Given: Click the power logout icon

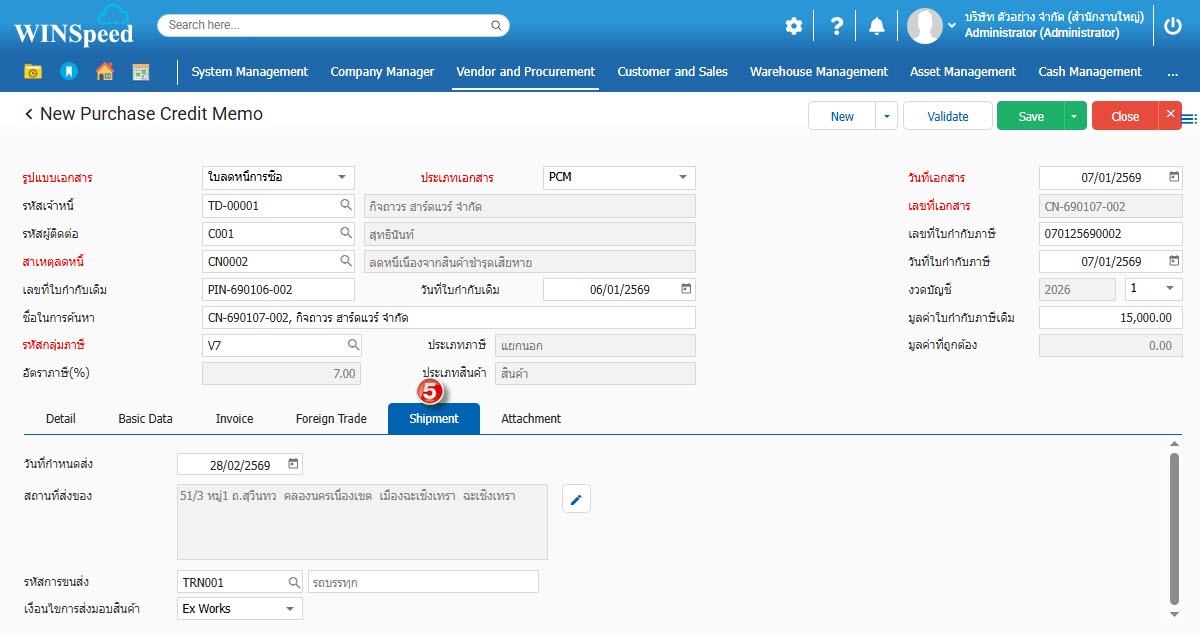Looking at the screenshot, I should pos(1173,26).
